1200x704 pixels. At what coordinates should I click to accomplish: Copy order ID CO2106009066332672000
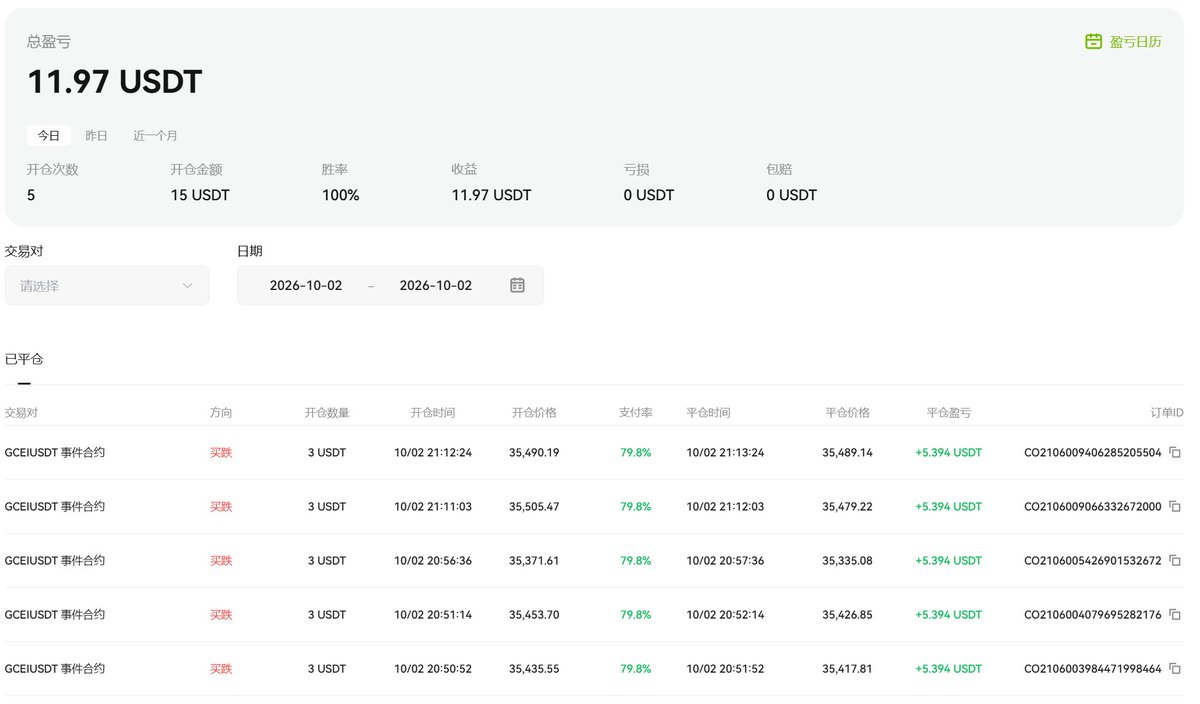pos(1175,506)
